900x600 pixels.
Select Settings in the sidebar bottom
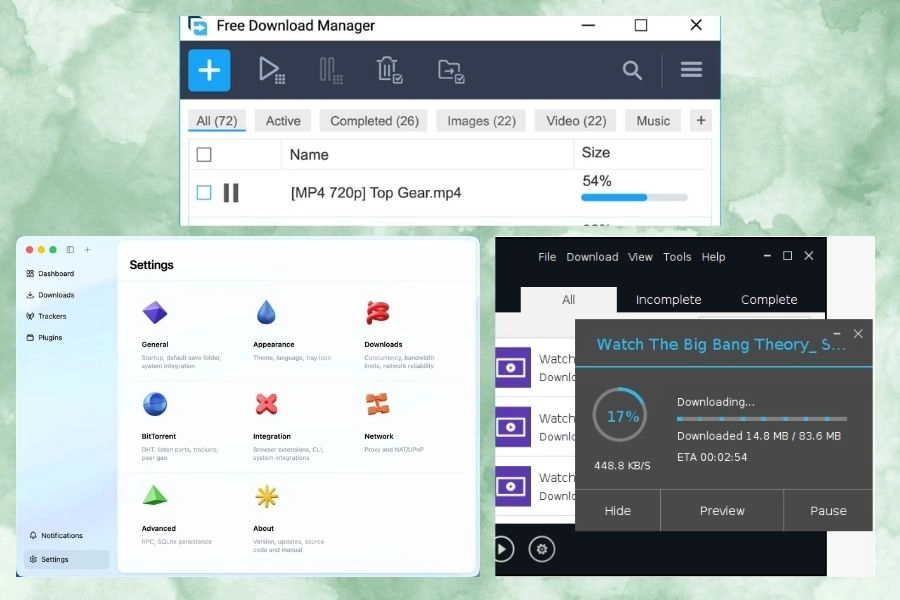point(67,559)
